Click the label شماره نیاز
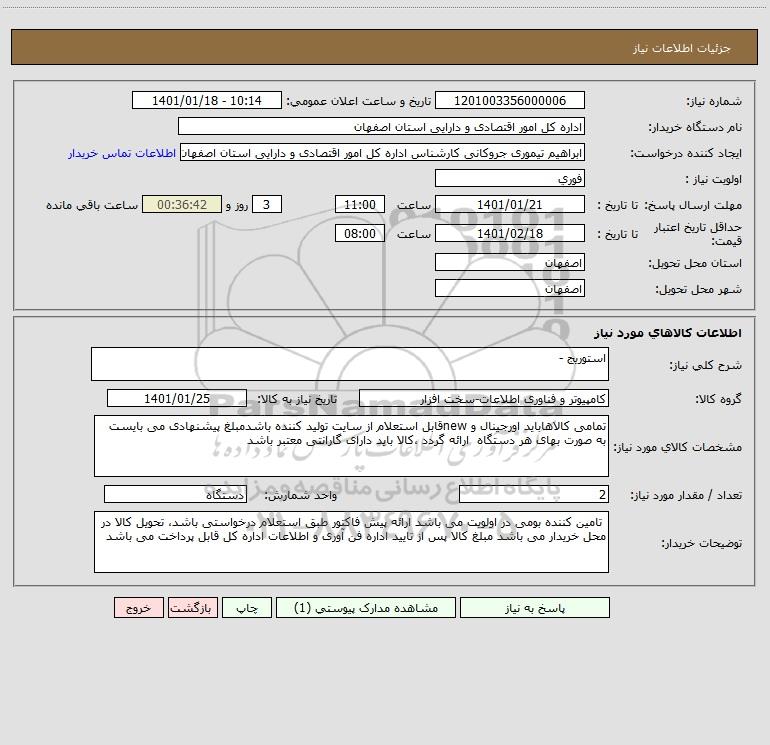 pyautogui.click(x=714, y=102)
